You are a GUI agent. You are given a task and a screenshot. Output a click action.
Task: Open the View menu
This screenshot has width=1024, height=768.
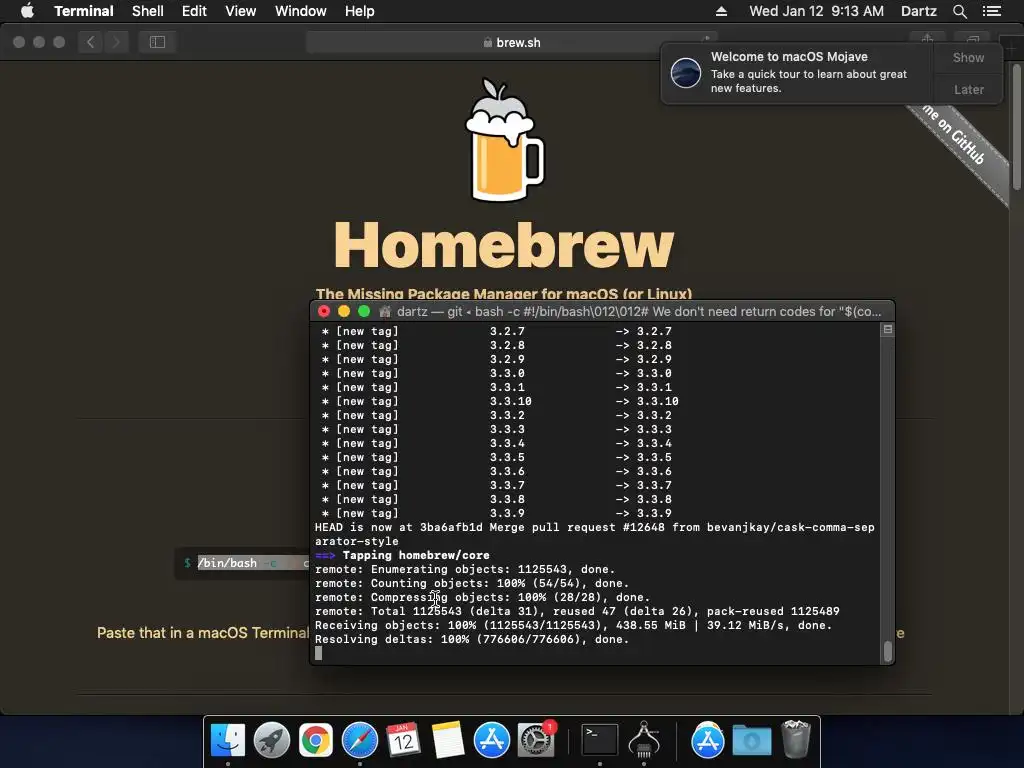[x=240, y=11]
